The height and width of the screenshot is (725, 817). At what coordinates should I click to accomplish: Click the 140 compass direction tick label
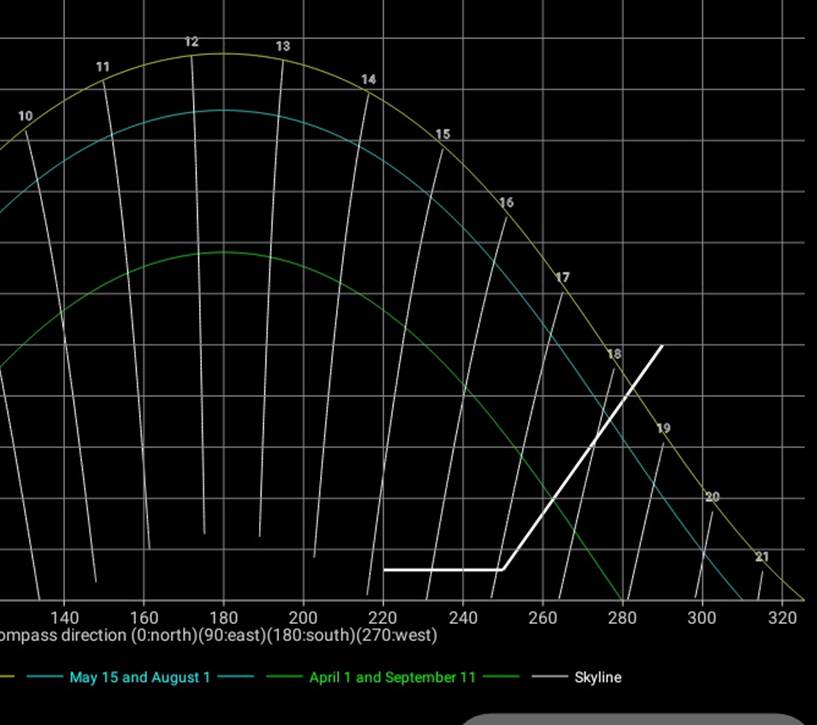click(64, 617)
